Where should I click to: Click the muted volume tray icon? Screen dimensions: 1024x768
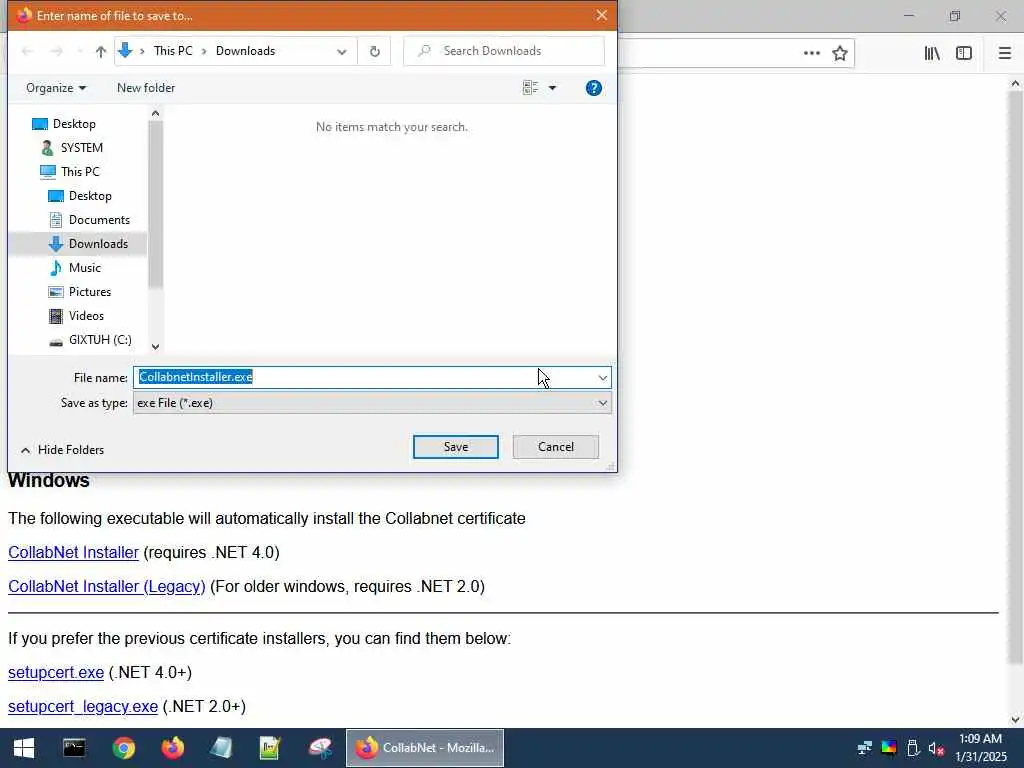(936, 748)
